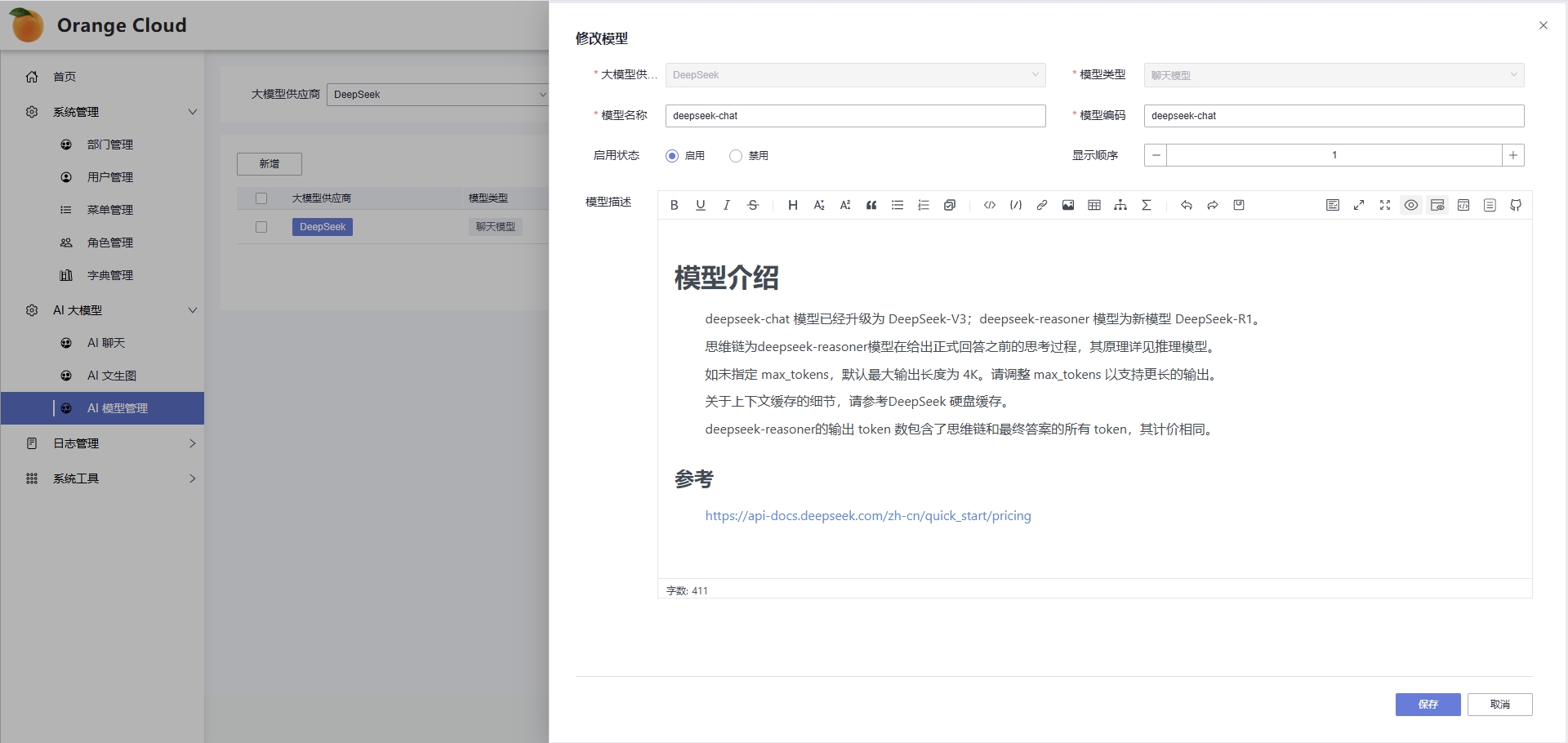Click the 模型名称 input field
This screenshot has width=1568, height=743.
click(855, 116)
